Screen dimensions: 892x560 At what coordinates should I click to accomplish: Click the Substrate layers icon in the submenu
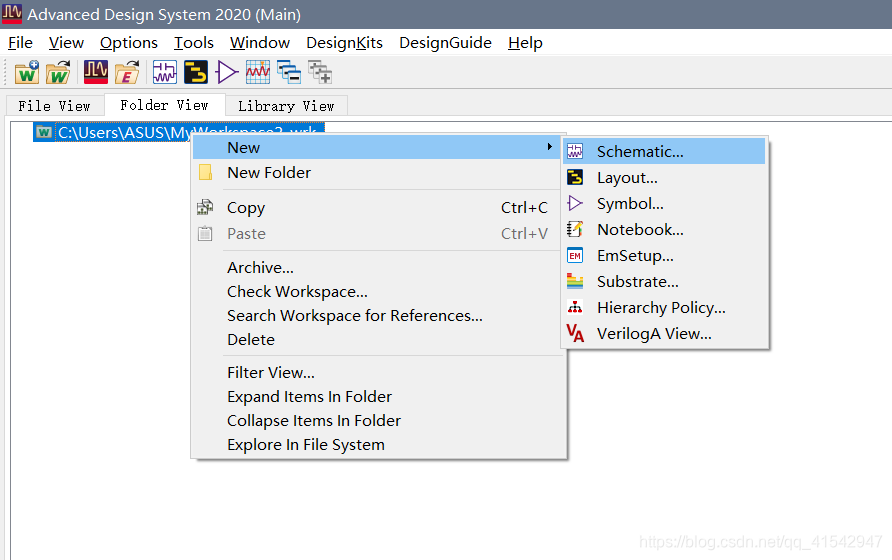coord(575,281)
